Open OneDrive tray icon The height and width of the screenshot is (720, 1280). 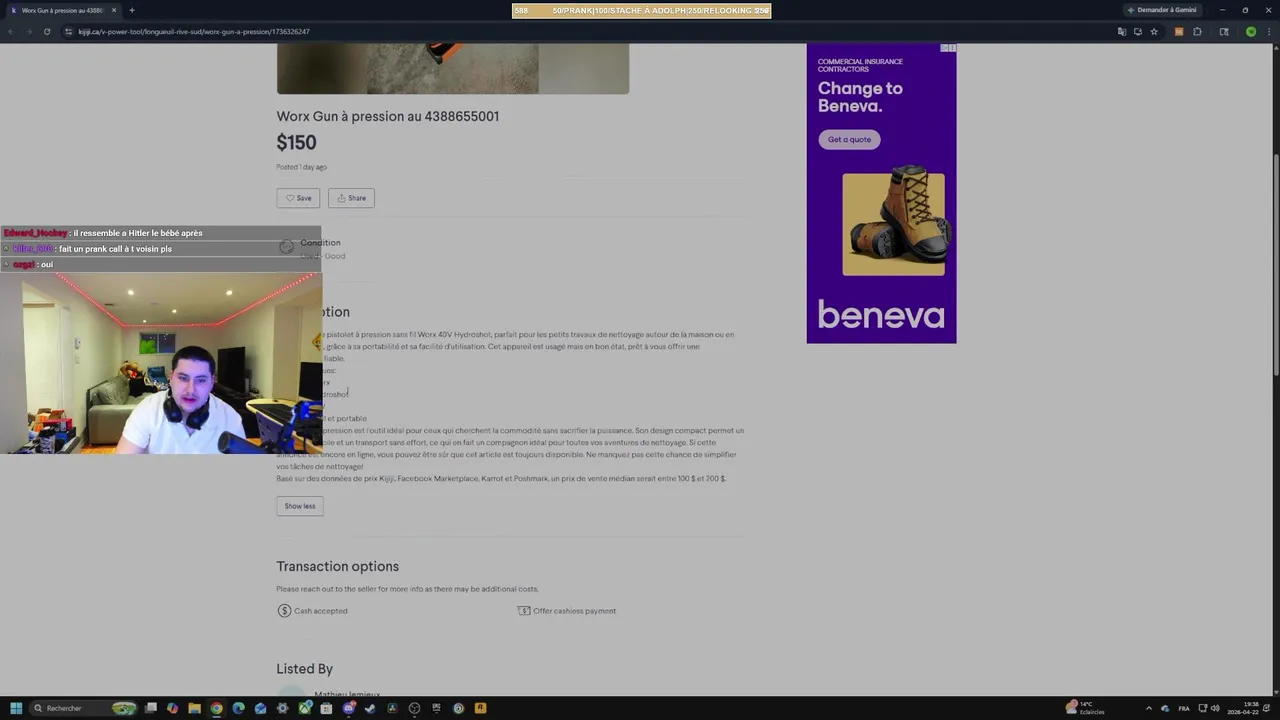[1165, 708]
